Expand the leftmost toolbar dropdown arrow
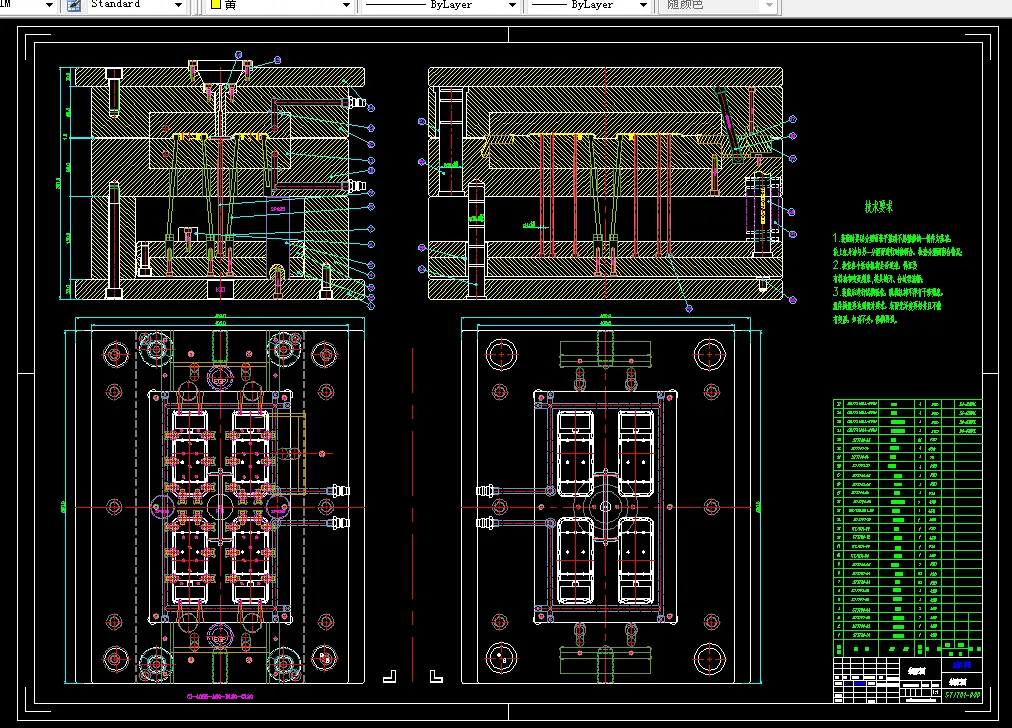Screen dimensions: 1012x728 (x=50, y=5)
